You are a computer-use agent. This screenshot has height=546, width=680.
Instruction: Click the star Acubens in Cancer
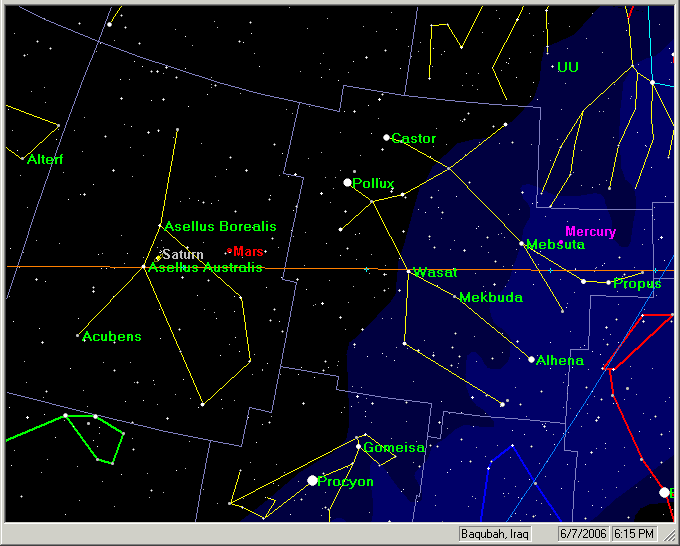click(x=78, y=335)
